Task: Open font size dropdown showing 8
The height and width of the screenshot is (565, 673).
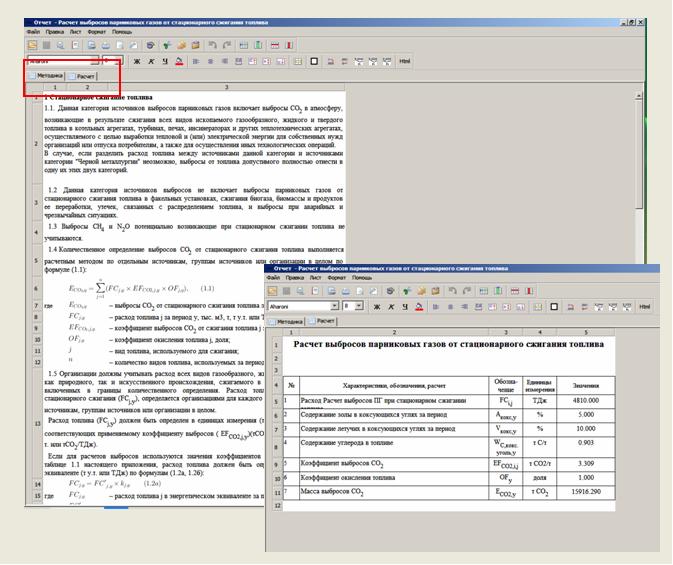Action: tap(358, 306)
